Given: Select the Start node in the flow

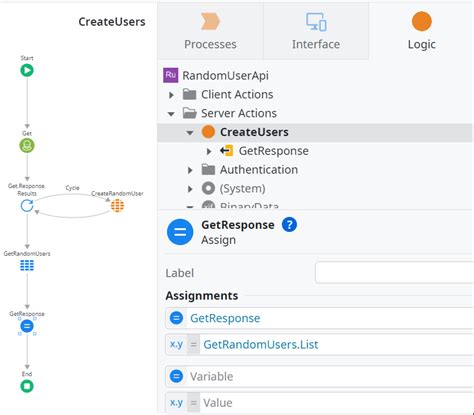Looking at the screenshot, I should [x=27, y=70].
